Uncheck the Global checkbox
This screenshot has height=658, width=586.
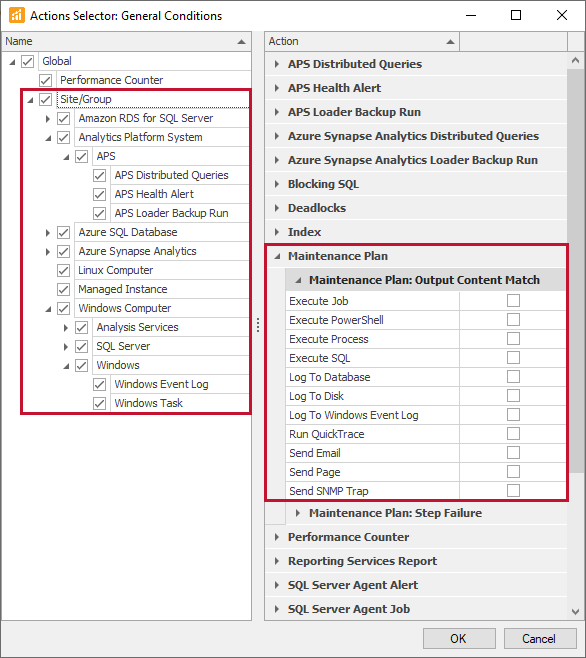tap(27, 61)
